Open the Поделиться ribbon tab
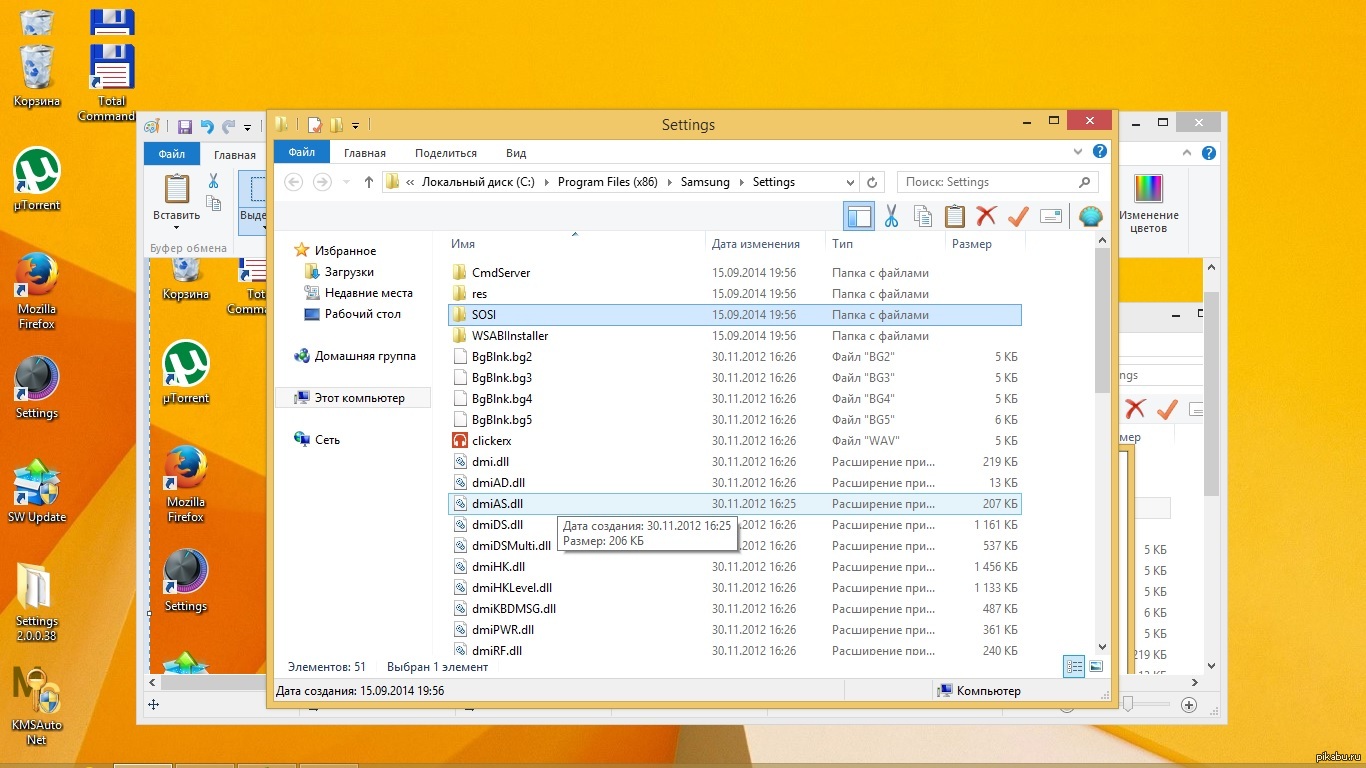The width and height of the screenshot is (1366, 768). [x=445, y=153]
